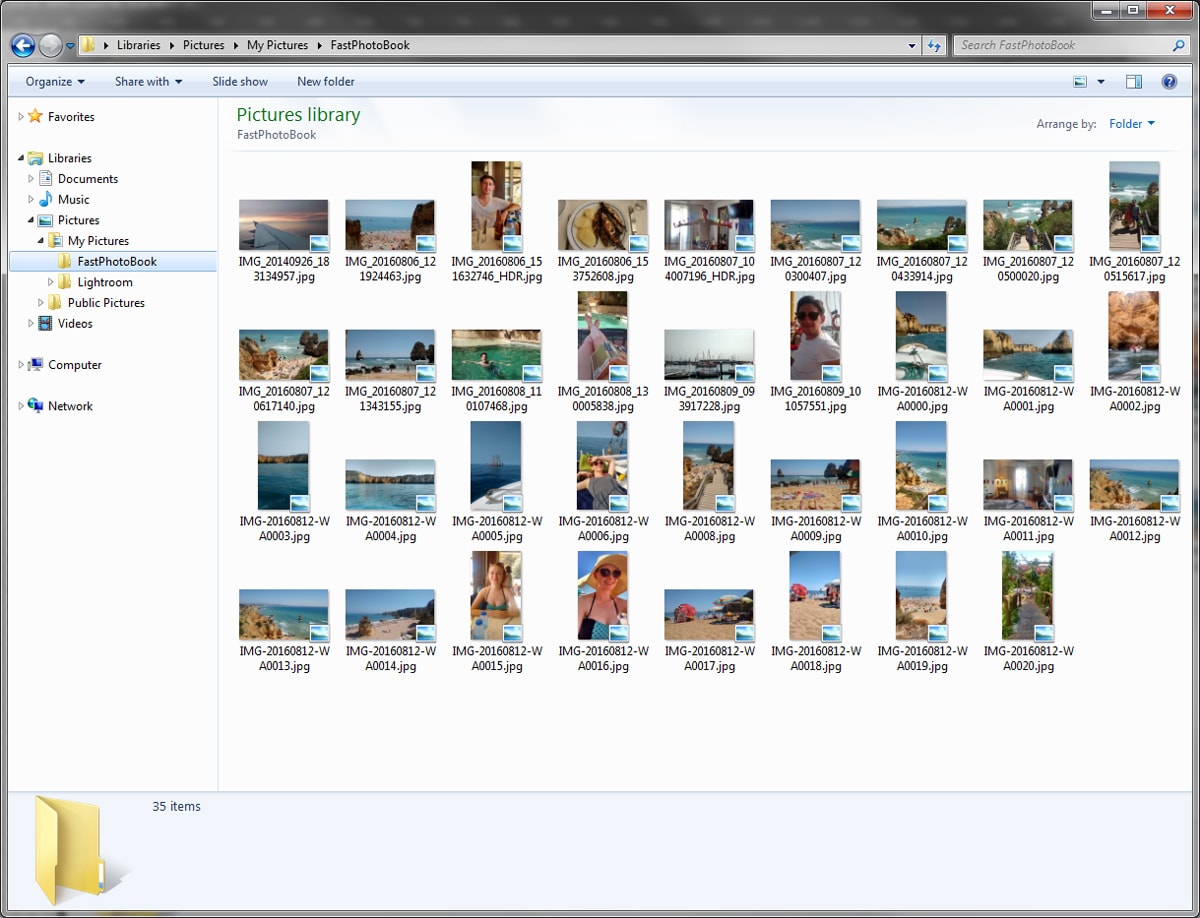The height and width of the screenshot is (918, 1200).
Task: Select thumbnail IMG_20160808_110107468.jpg
Action: click(496, 355)
